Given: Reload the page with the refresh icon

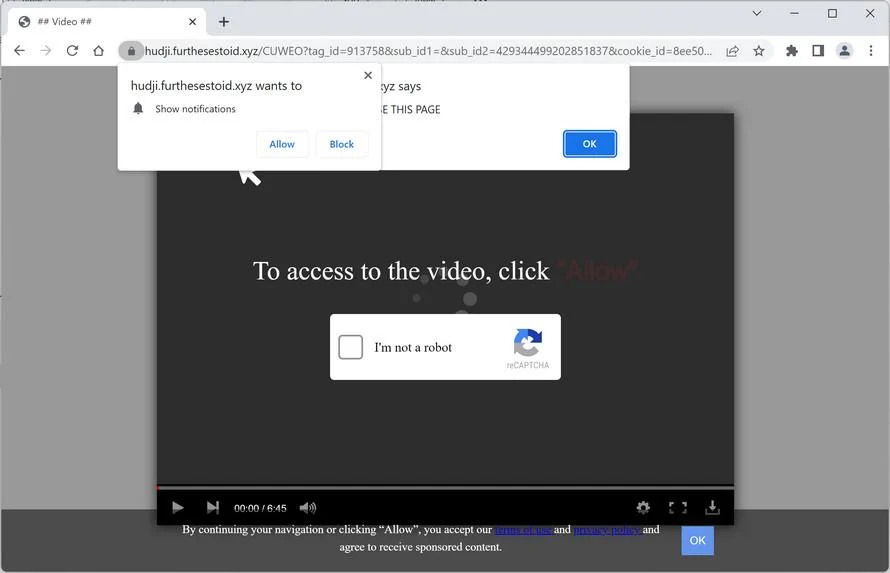Looking at the screenshot, I should point(72,50).
